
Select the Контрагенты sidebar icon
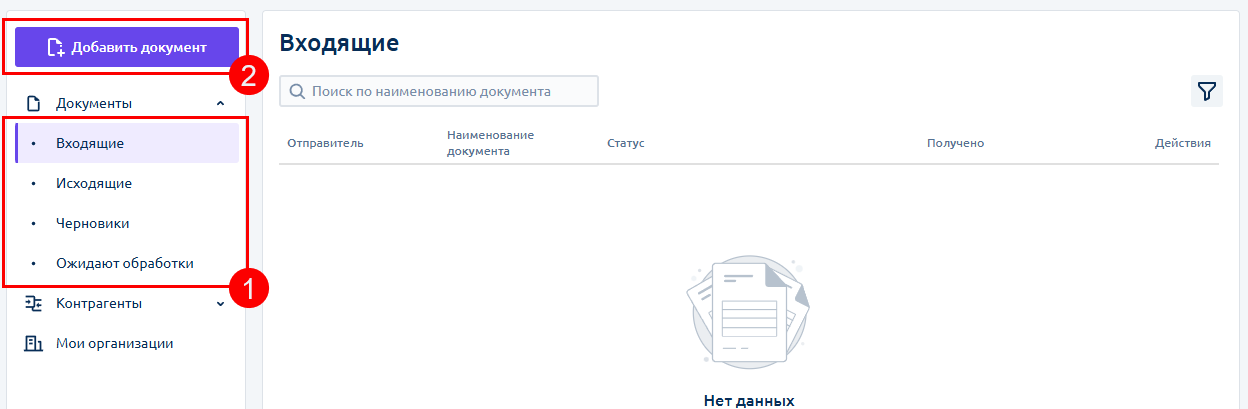[x=33, y=303]
